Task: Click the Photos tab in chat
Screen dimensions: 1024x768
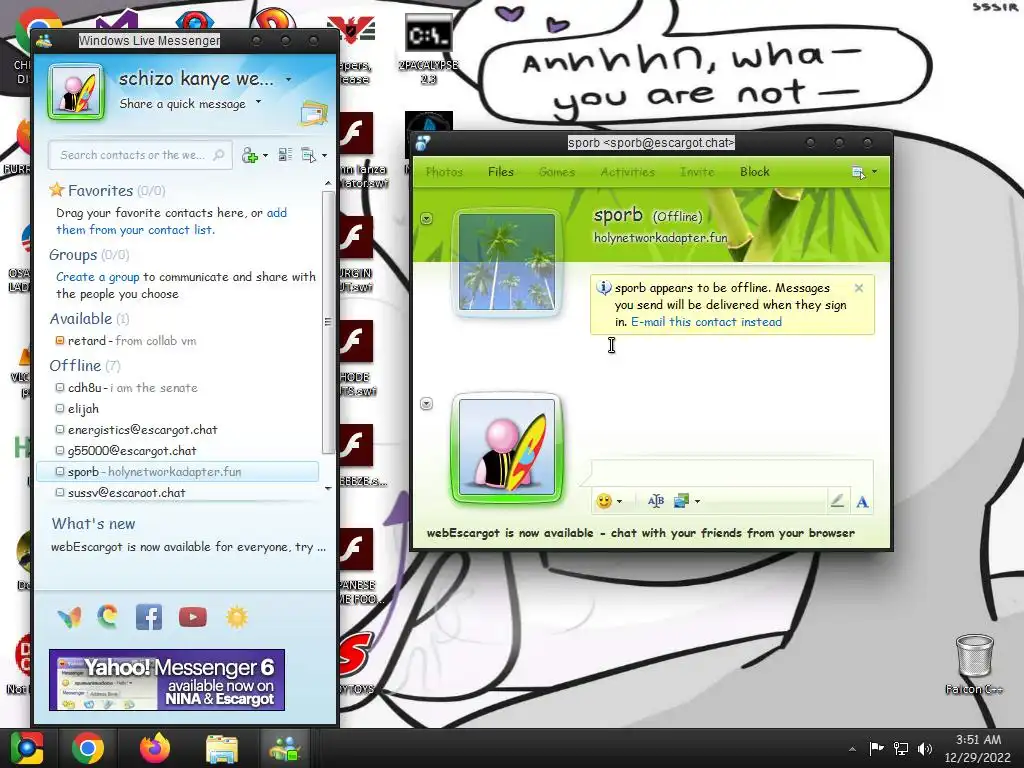Action: (x=444, y=172)
